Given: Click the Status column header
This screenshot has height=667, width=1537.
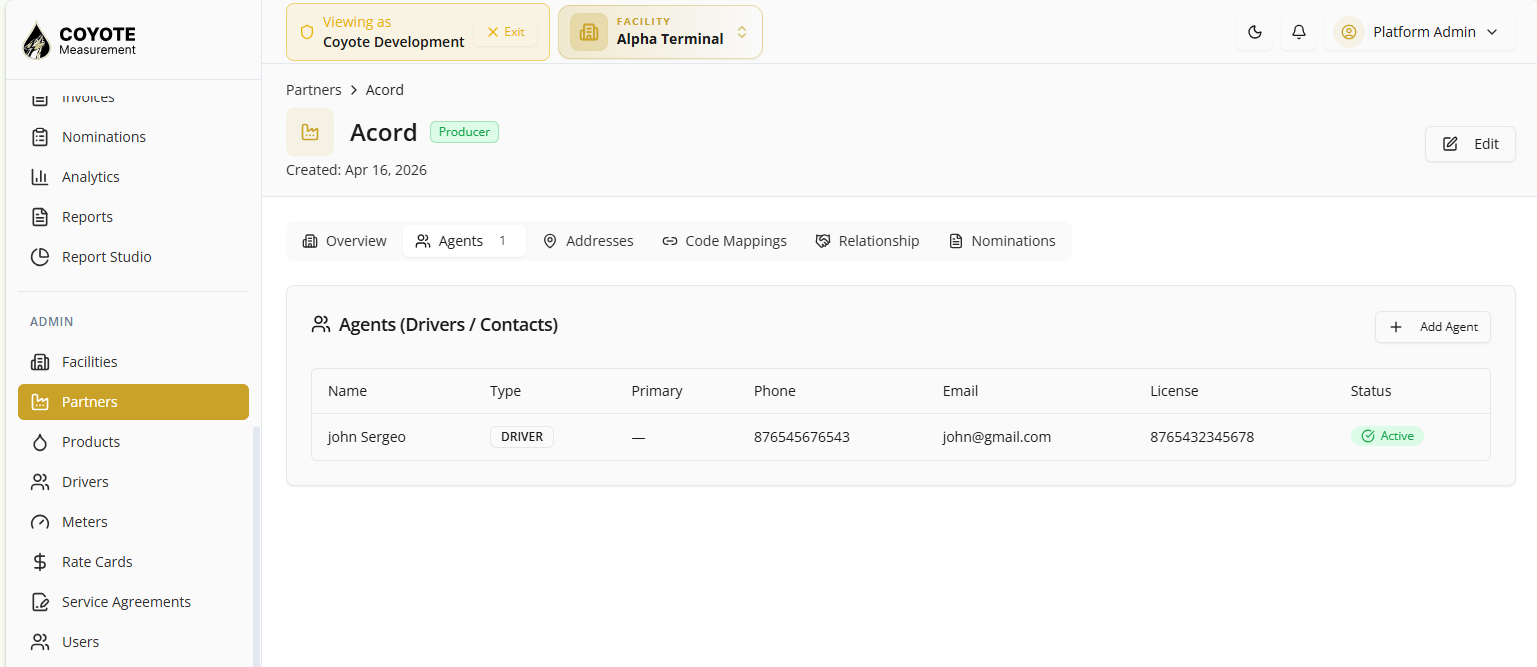Looking at the screenshot, I should [1371, 391].
